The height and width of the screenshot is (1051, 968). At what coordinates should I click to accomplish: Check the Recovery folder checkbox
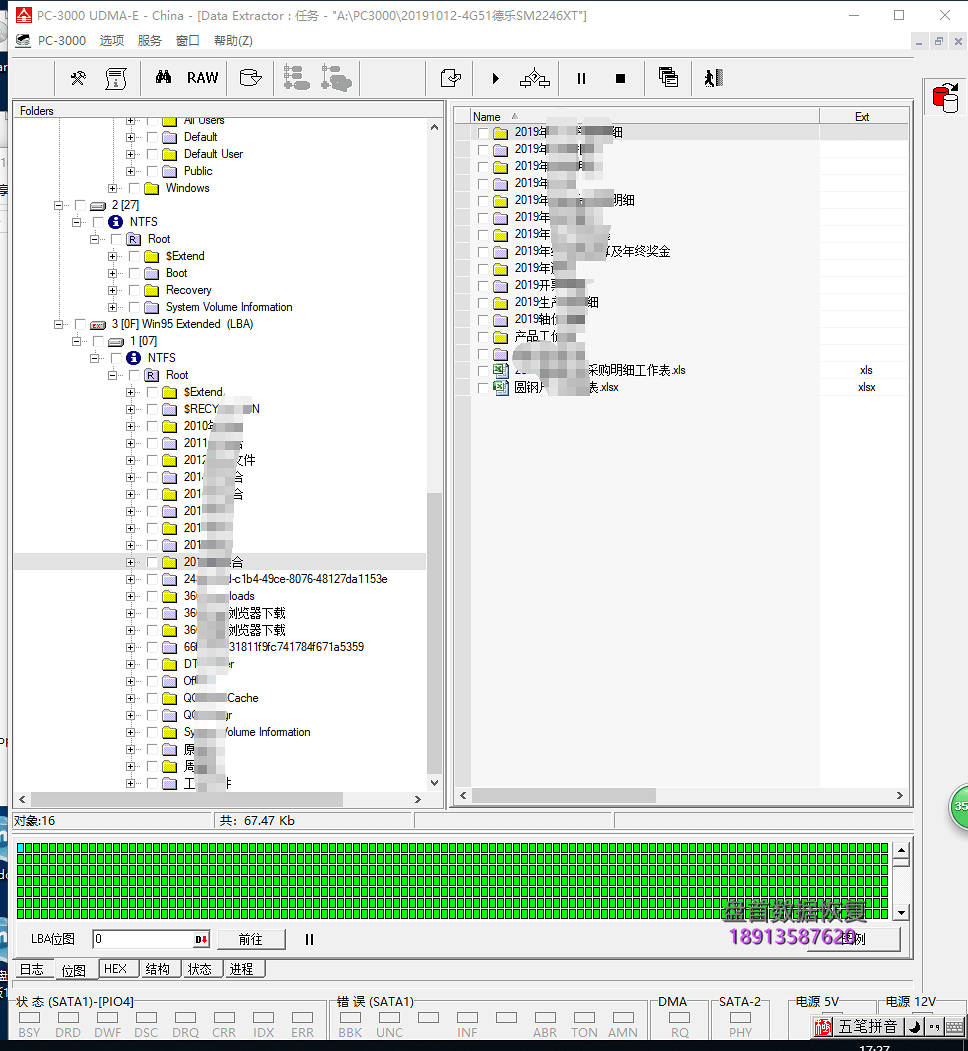tap(134, 290)
